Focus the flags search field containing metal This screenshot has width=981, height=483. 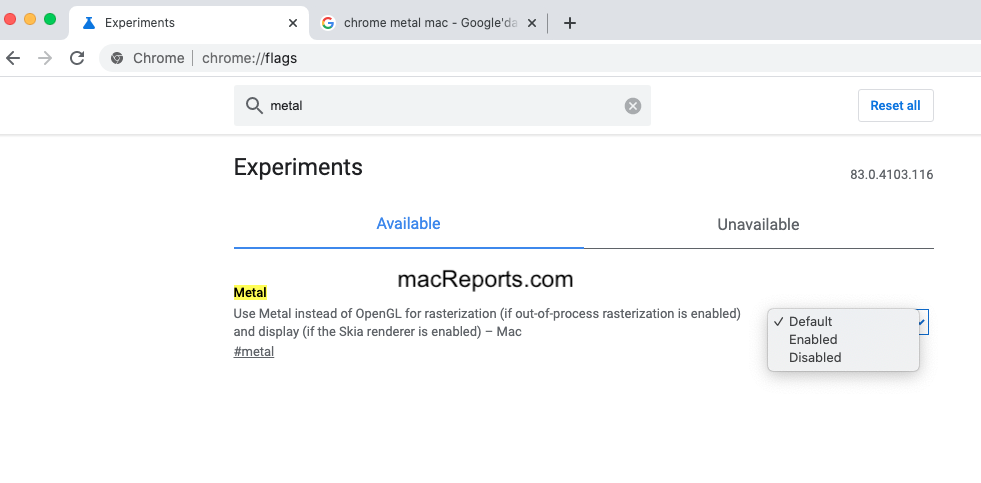pyautogui.click(x=442, y=106)
